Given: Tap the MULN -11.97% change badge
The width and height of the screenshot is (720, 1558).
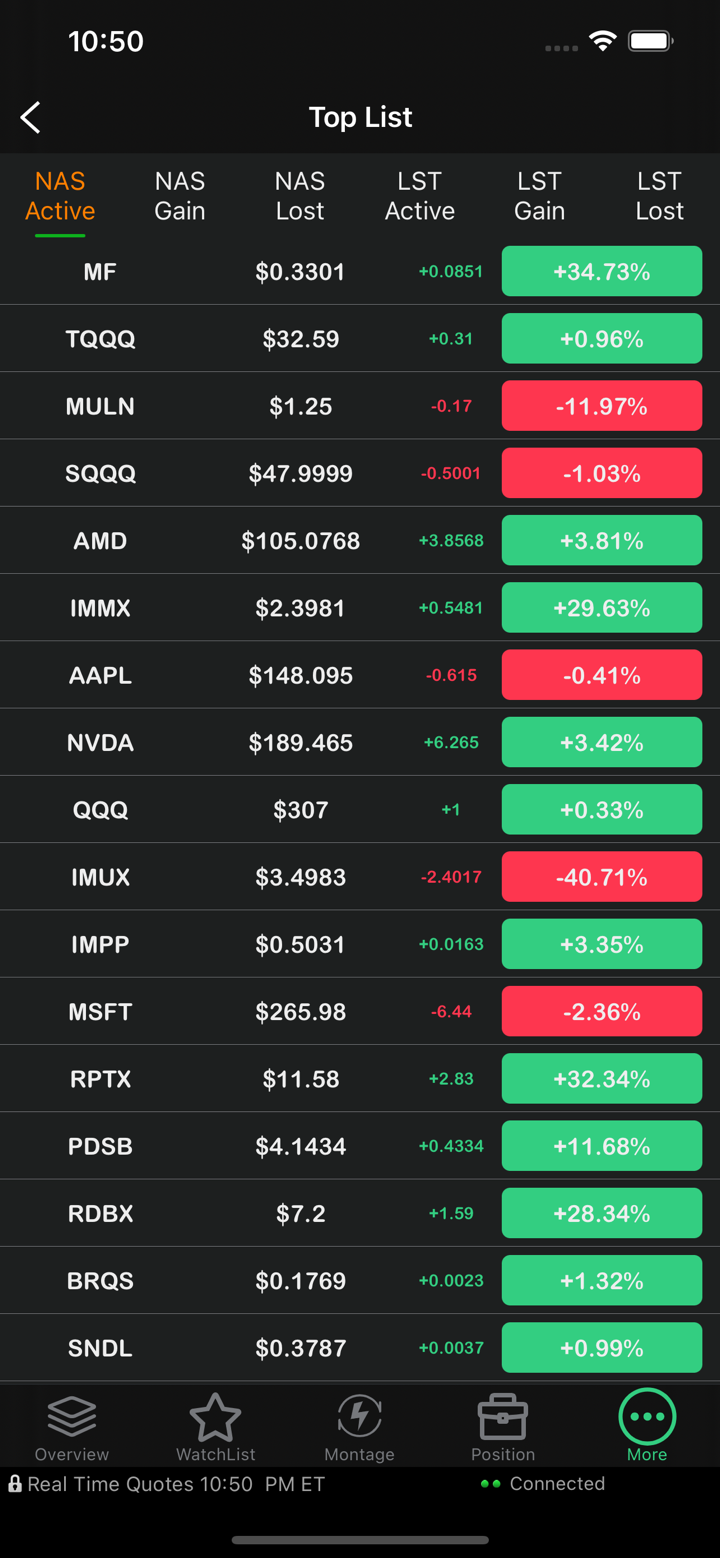Looking at the screenshot, I should coord(602,406).
